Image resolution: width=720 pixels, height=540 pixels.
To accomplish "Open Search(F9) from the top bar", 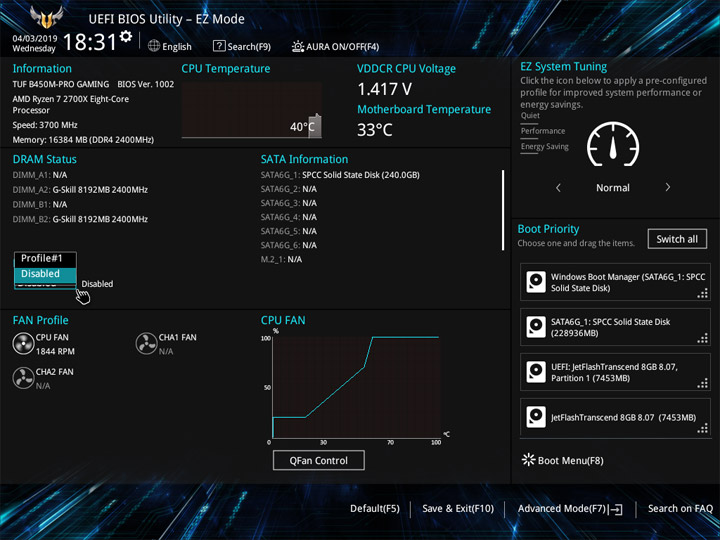I will point(242,46).
